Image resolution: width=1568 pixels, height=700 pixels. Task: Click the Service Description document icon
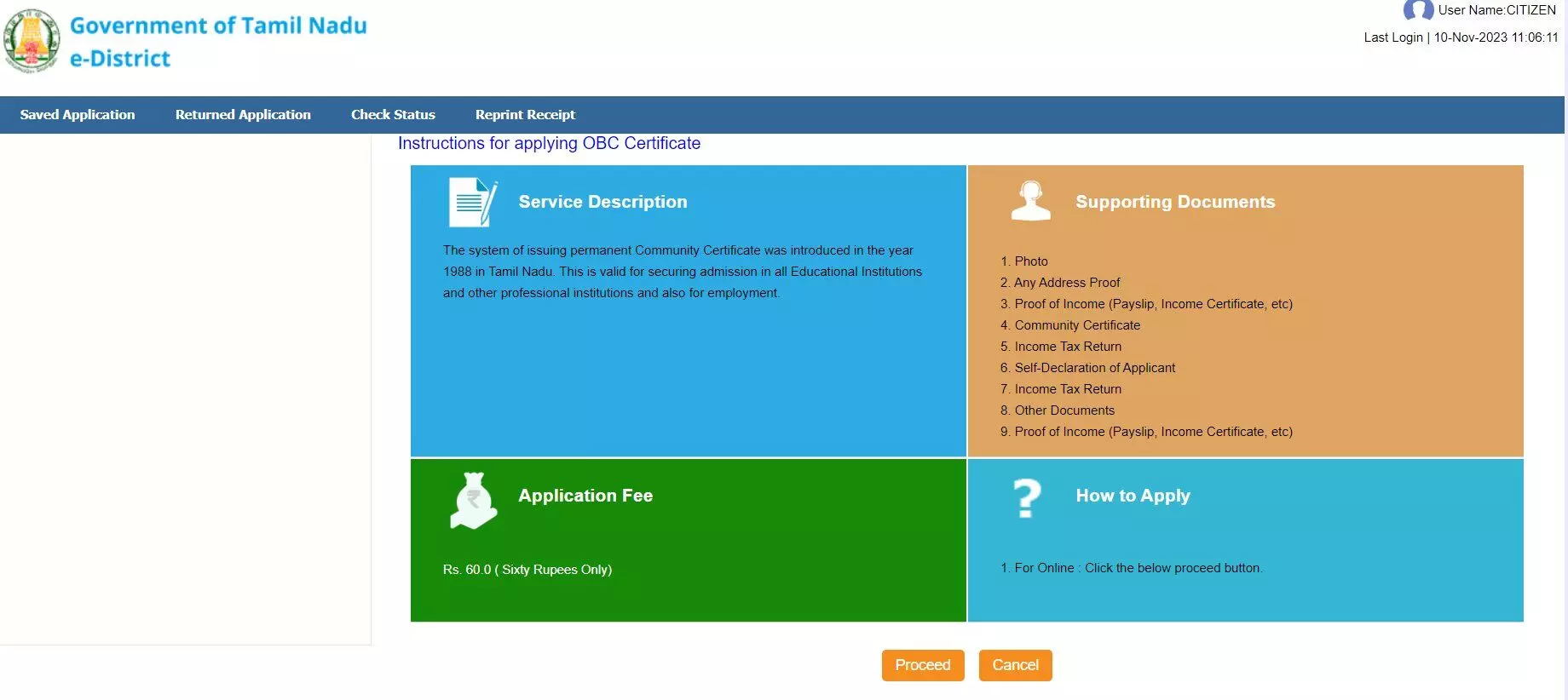(x=472, y=202)
